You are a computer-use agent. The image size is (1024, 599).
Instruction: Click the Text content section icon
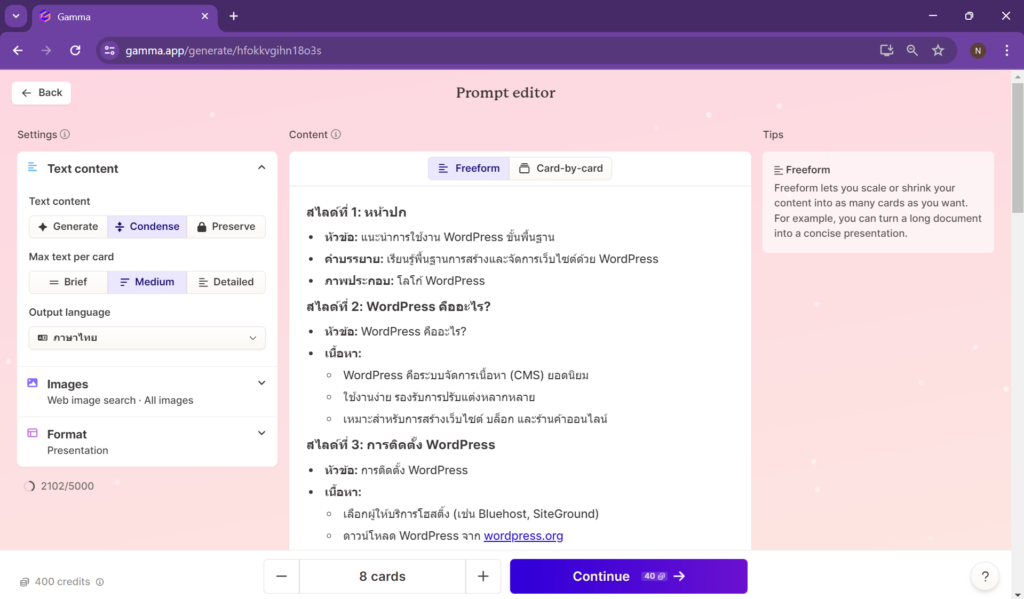point(32,167)
